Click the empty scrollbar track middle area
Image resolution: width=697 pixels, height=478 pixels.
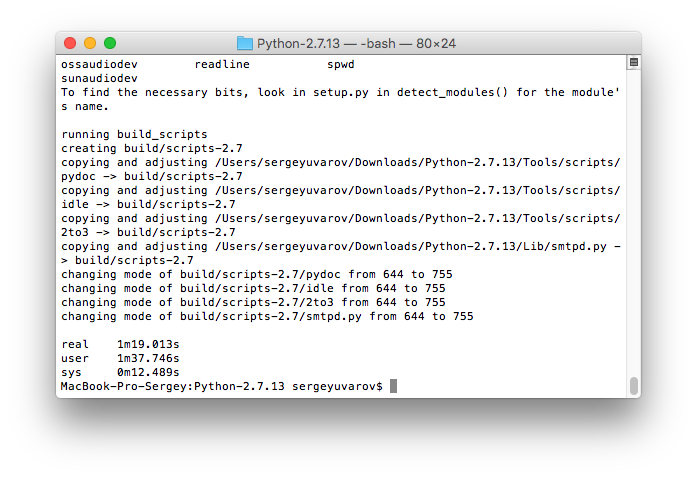click(x=633, y=220)
